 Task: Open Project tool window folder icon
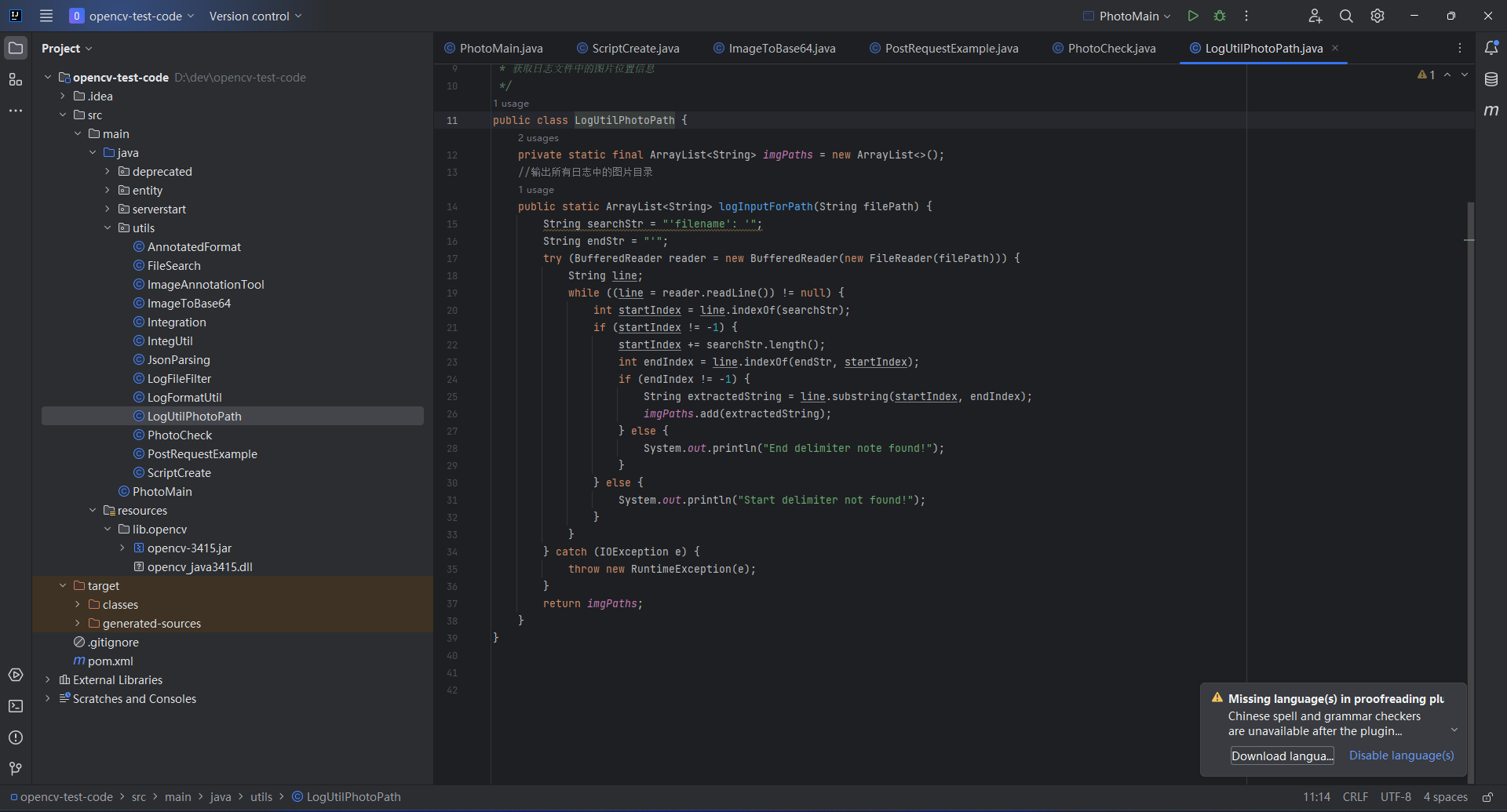coord(16,48)
